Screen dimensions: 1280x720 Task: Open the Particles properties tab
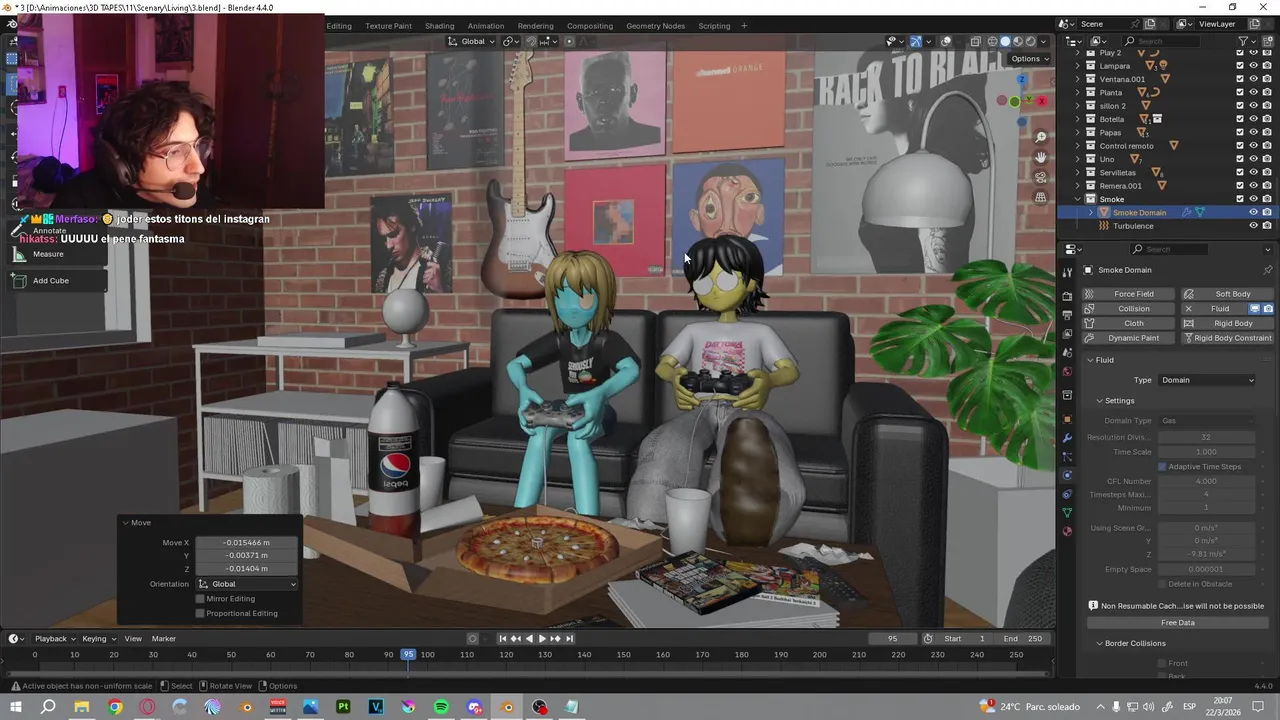pyautogui.click(x=1067, y=457)
